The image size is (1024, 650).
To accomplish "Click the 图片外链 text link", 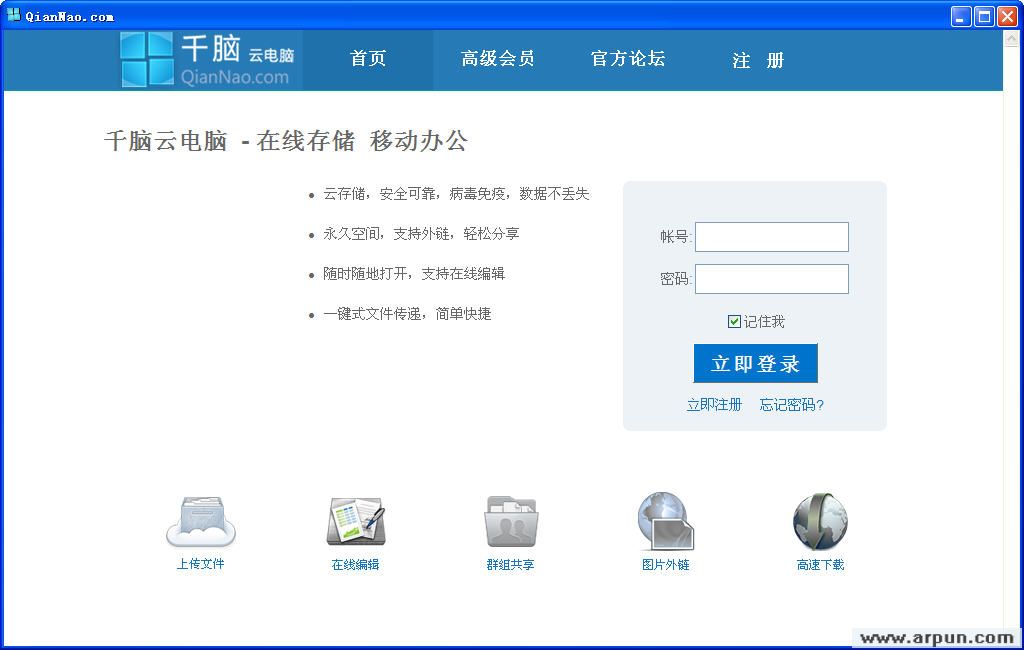I will (x=665, y=564).
